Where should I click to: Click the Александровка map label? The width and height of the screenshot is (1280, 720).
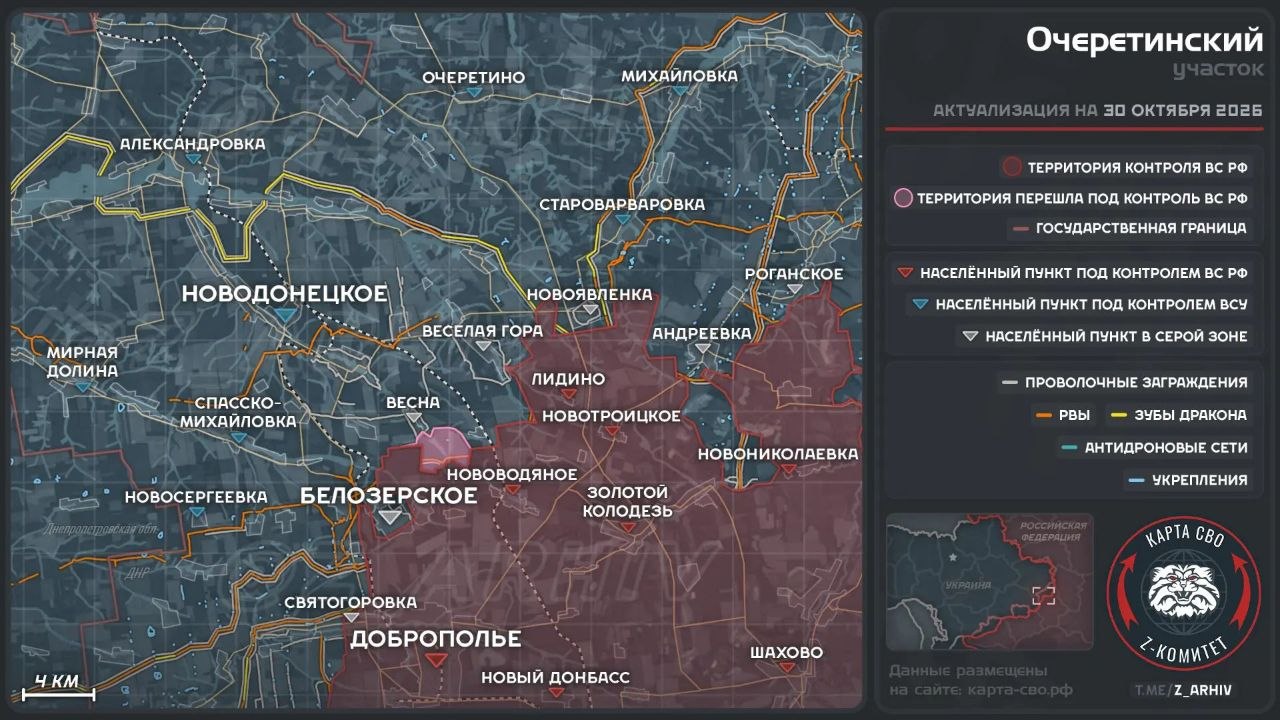pyautogui.click(x=192, y=144)
